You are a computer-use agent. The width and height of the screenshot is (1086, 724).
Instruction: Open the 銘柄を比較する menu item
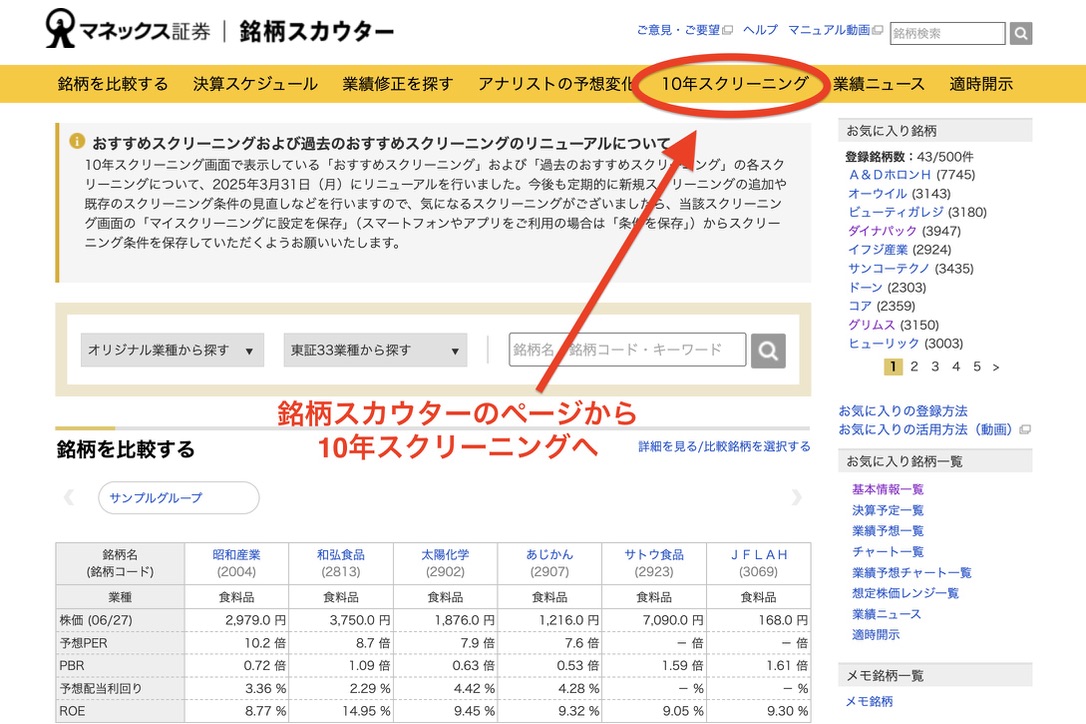point(113,84)
